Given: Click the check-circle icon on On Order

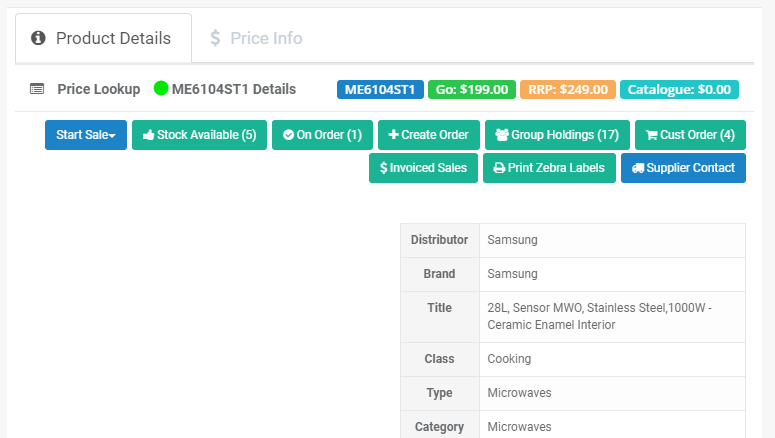Looking at the screenshot, I should [x=288, y=135].
